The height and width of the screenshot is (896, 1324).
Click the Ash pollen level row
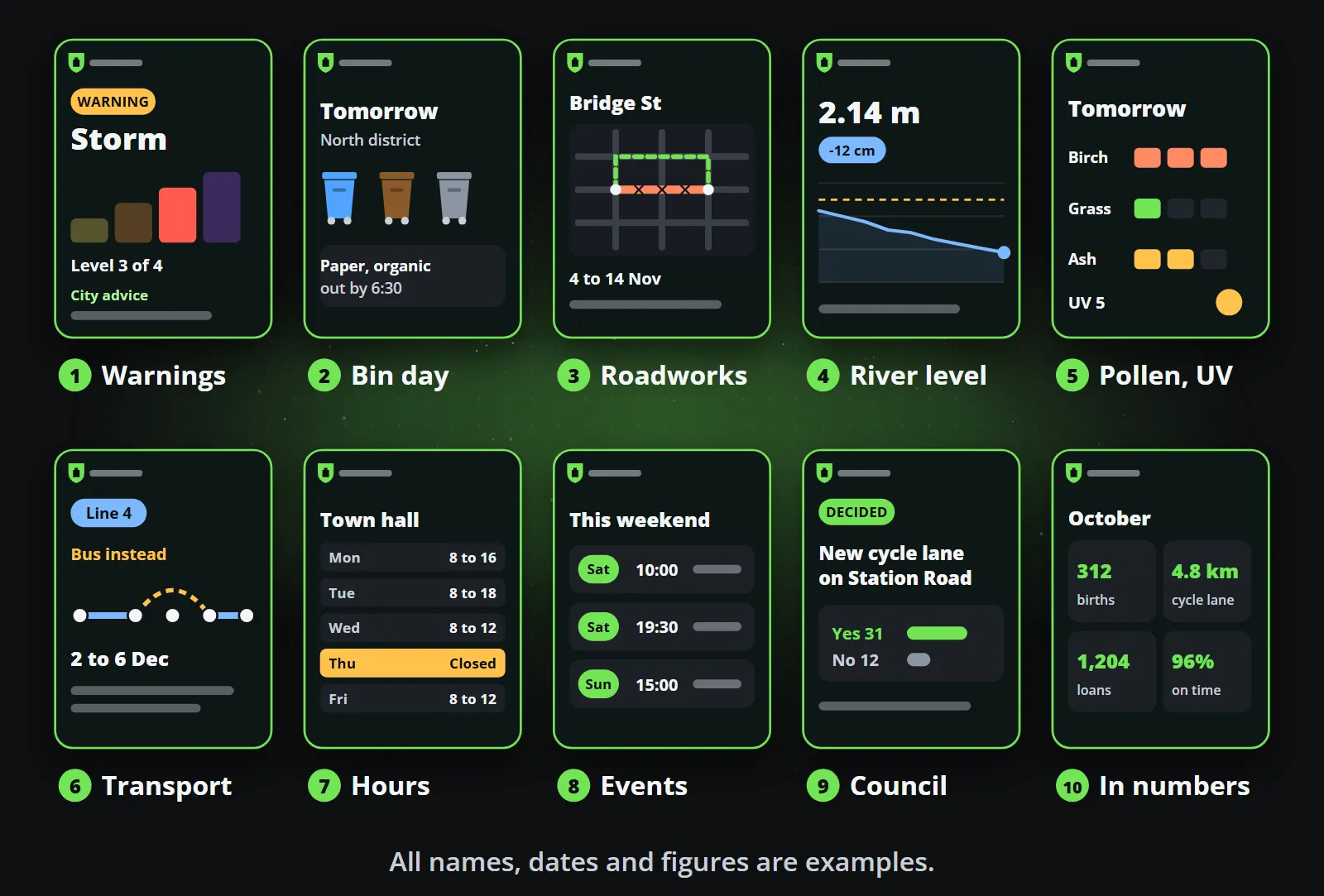click(1148, 259)
